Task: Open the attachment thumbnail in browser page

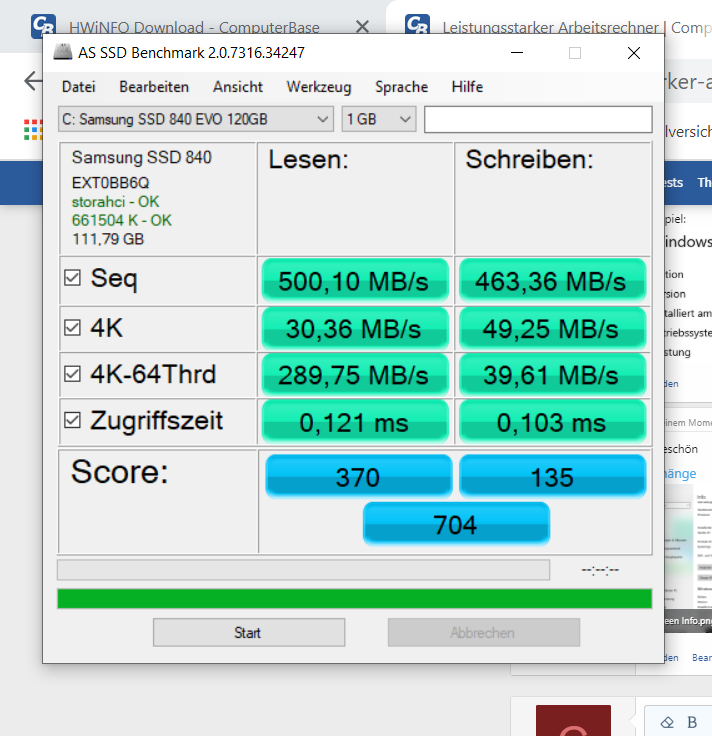Action: (688, 559)
